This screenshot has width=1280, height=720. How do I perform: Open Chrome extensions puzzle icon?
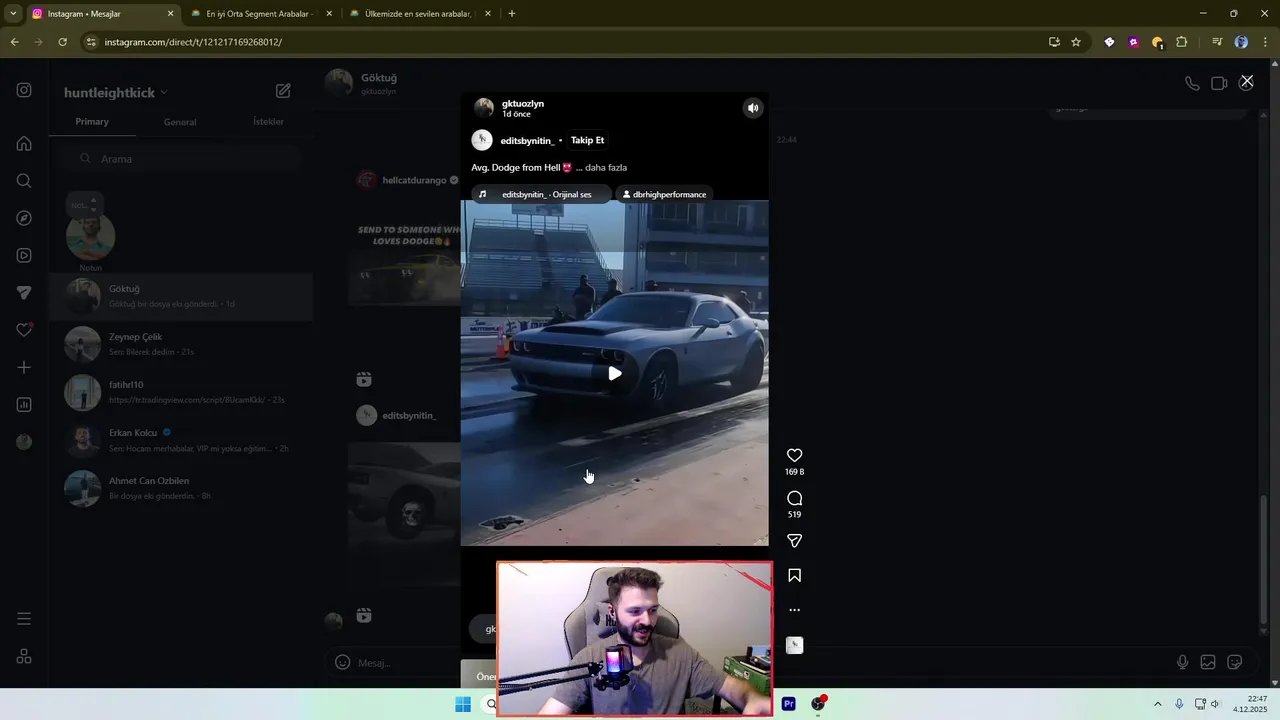[x=1182, y=42]
